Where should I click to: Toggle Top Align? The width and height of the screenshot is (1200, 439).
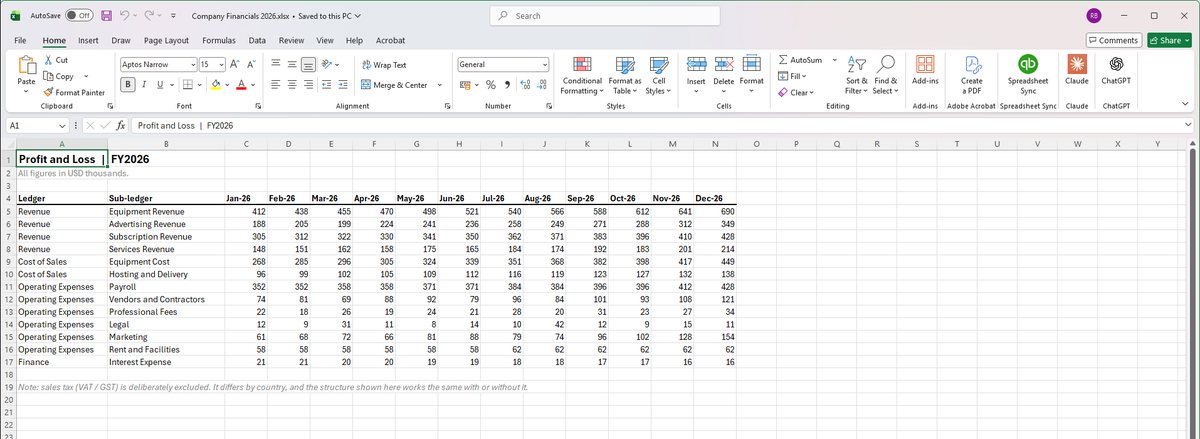pyautogui.click(x=275, y=64)
